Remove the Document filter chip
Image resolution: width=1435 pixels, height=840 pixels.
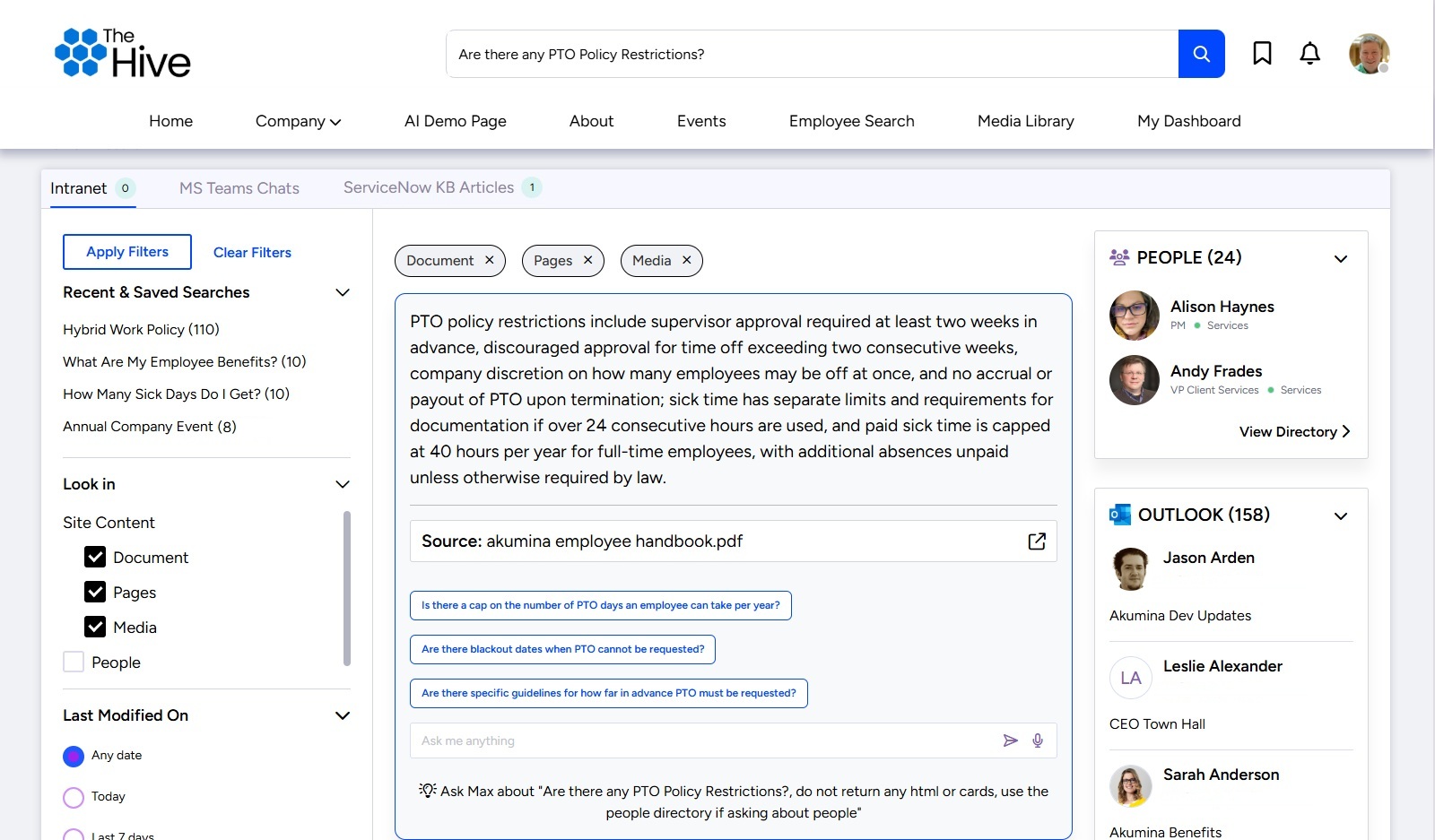pyautogui.click(x=490, y=260)
